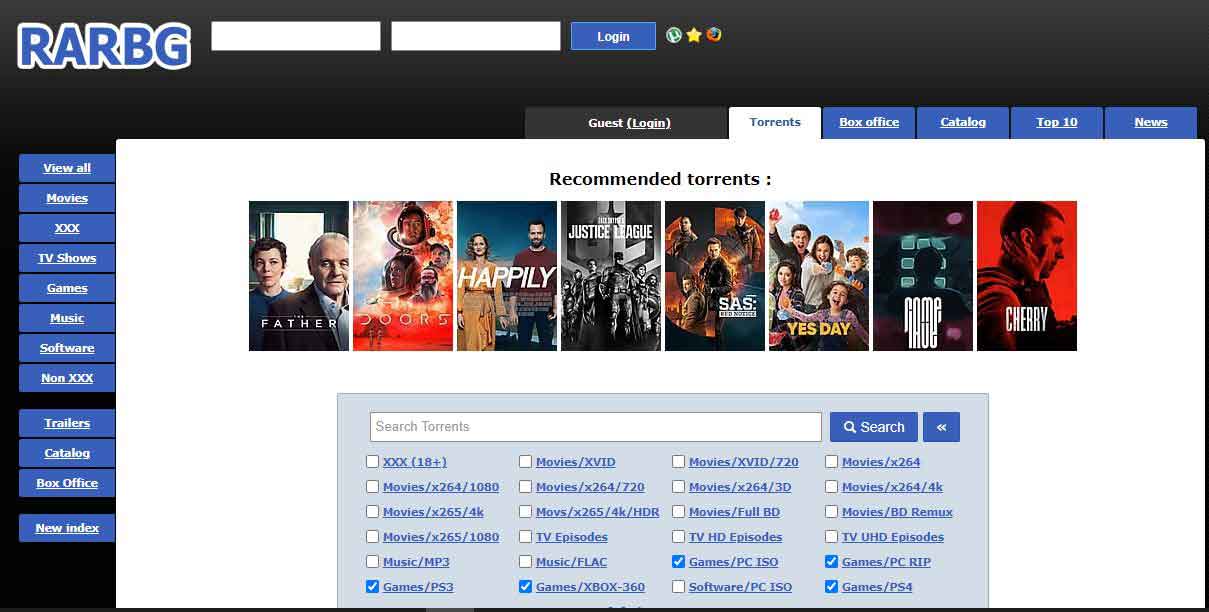Open the Yes Day movie poster

tap(819, 276)
